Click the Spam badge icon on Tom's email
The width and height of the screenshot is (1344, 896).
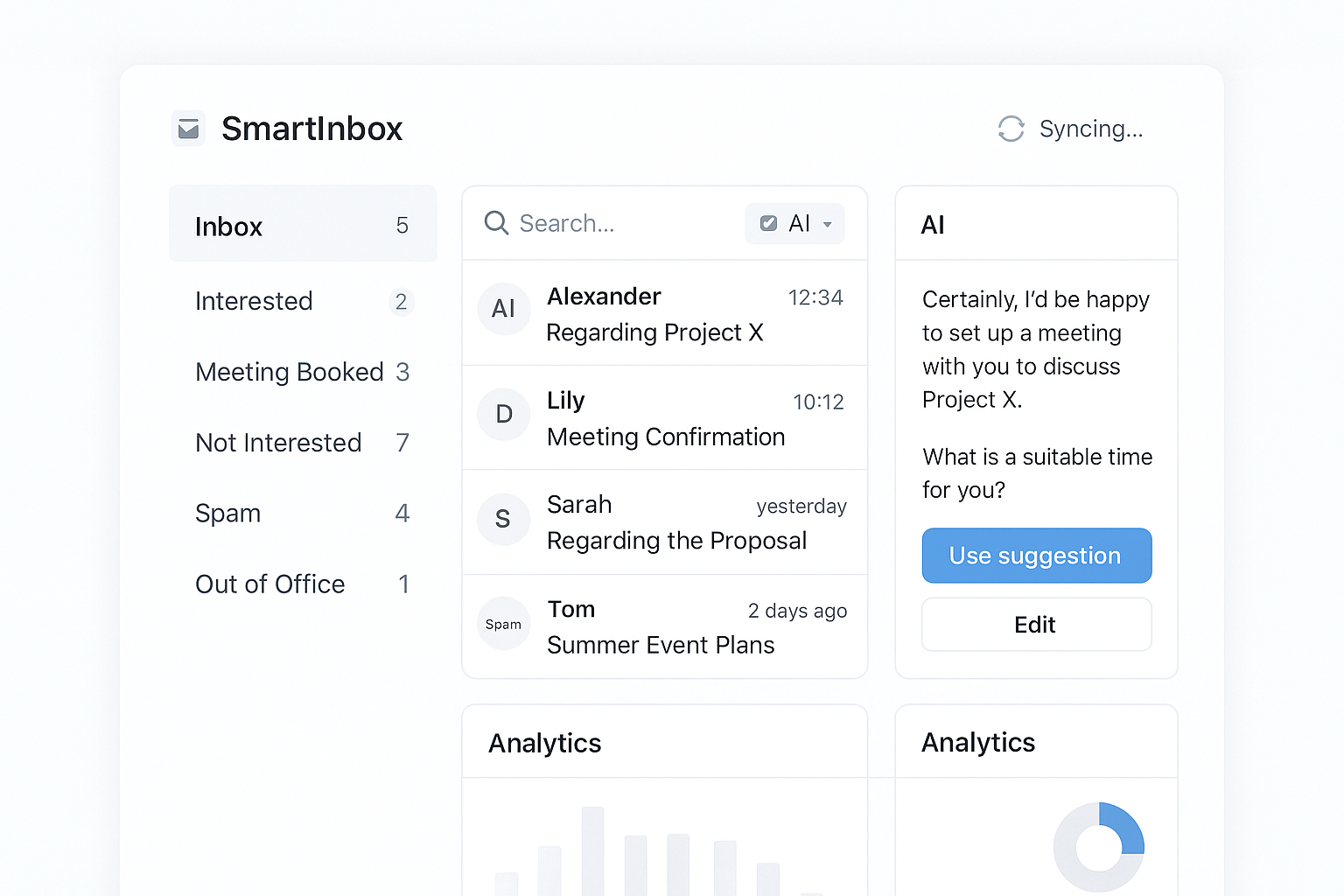click(x=503, y=623)
